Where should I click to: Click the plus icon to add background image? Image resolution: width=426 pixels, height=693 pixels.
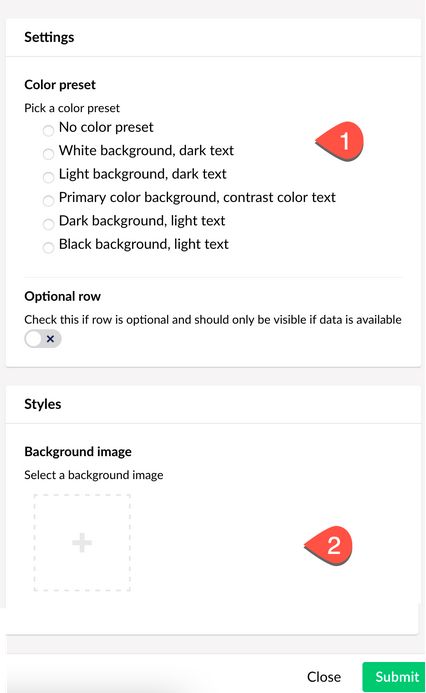(82, 543)
